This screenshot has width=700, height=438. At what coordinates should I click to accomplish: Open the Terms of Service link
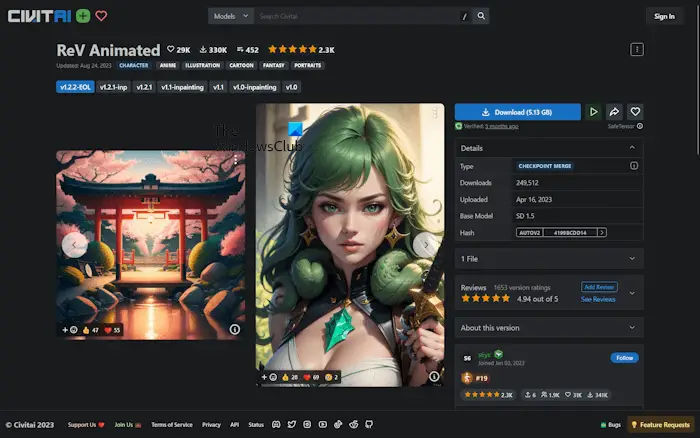tap(172, 425)
